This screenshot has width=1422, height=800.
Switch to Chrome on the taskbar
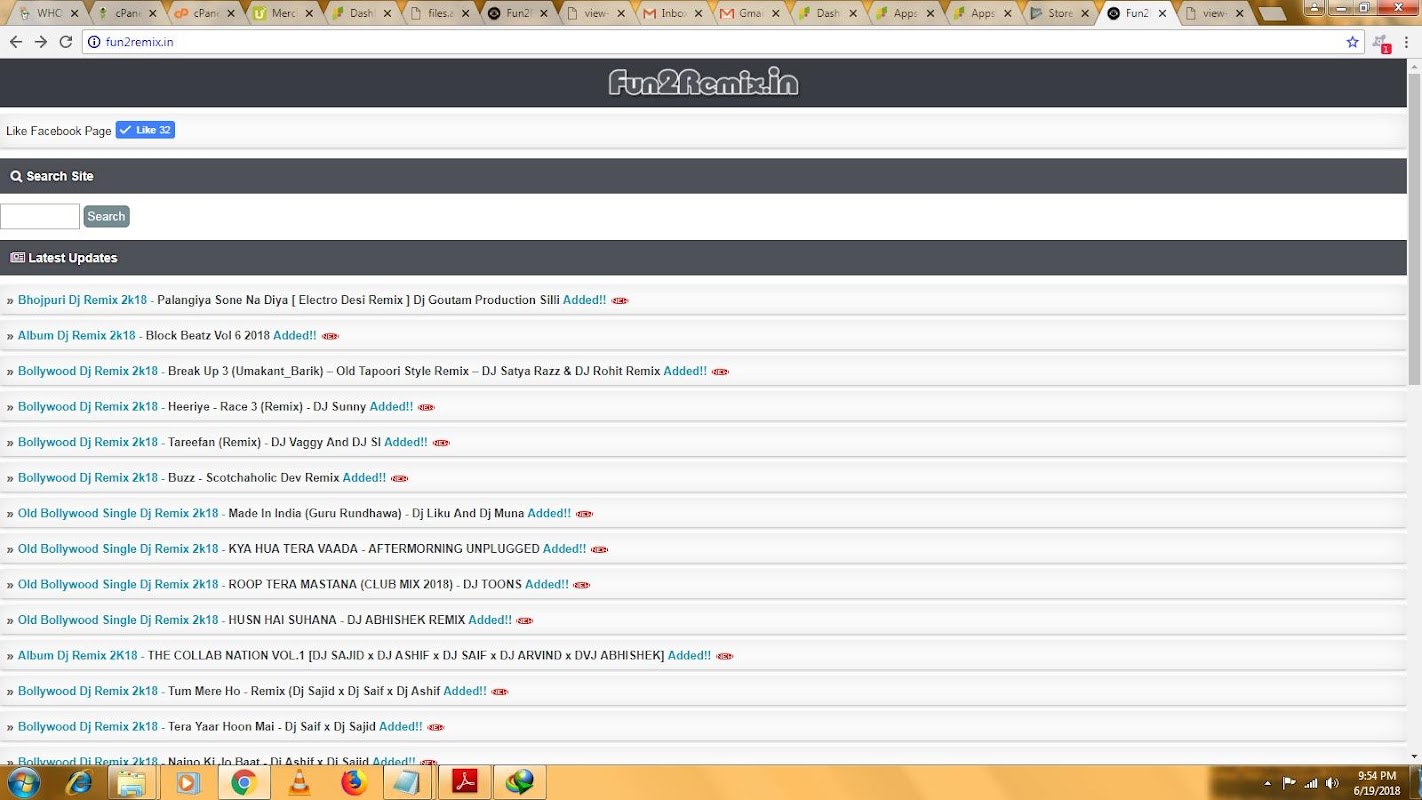[242, 782]
